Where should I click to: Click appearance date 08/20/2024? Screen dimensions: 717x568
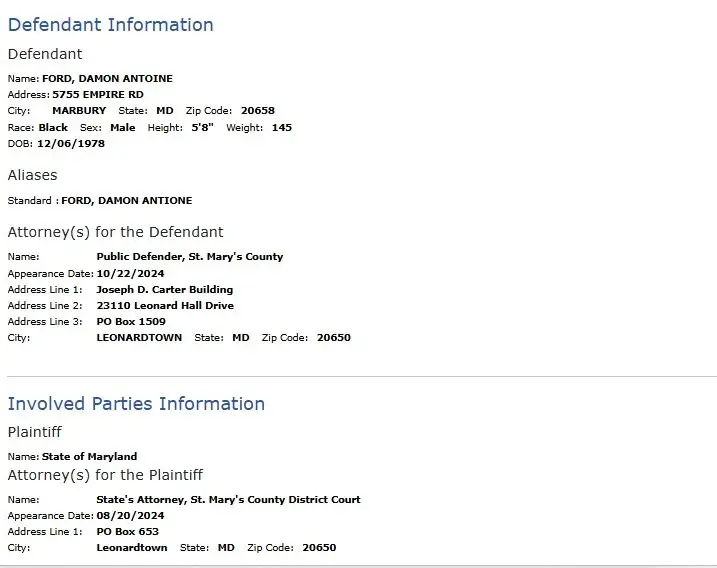click(130, 515)
